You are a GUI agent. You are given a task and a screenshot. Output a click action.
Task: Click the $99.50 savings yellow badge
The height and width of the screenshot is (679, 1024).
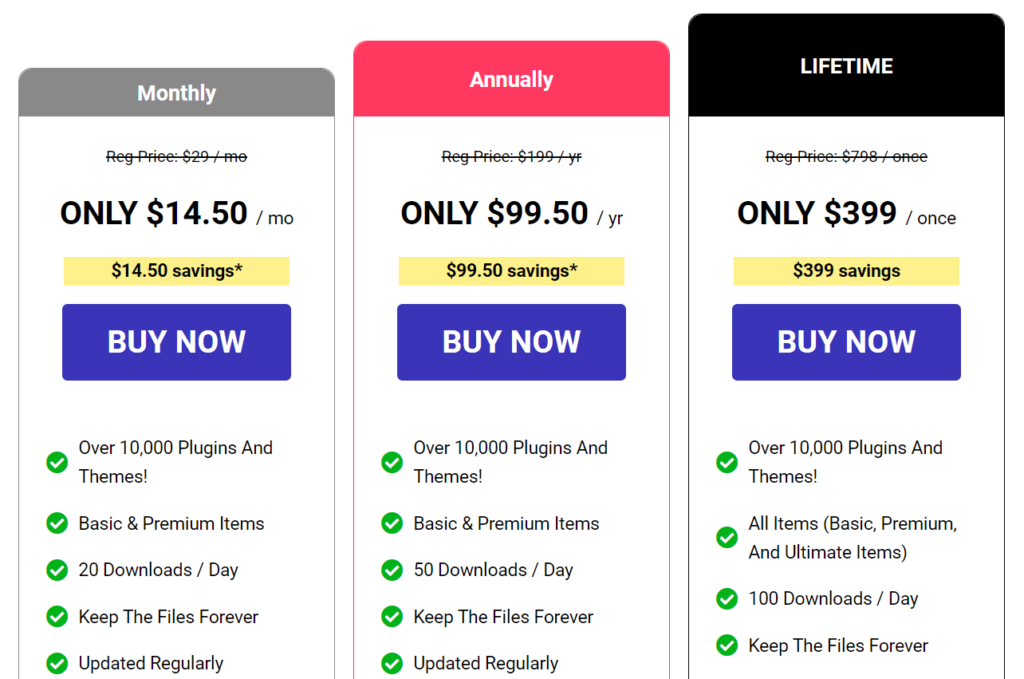coord(511,271)
